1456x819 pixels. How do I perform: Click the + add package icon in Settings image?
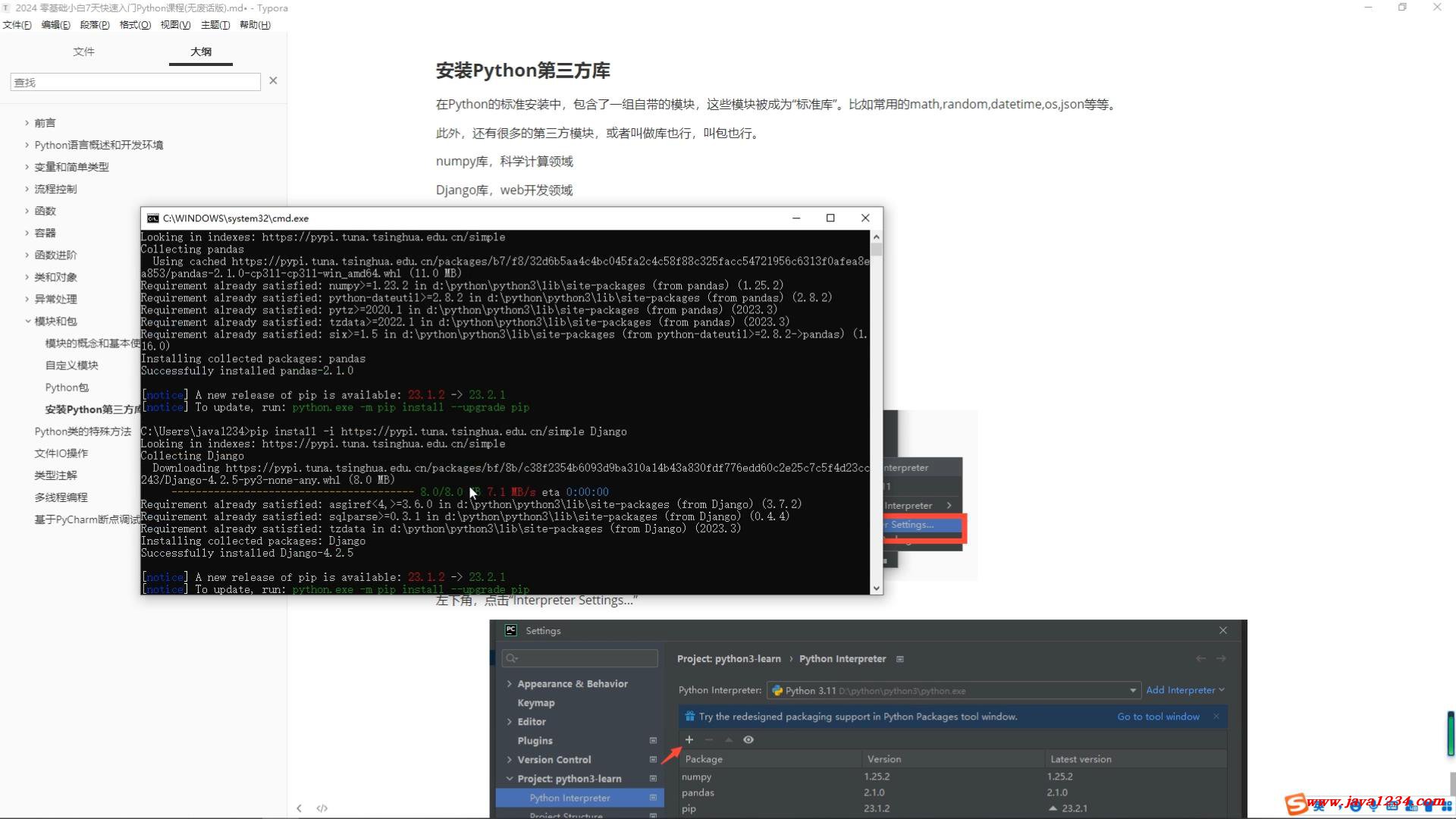[x=689, y=739]
